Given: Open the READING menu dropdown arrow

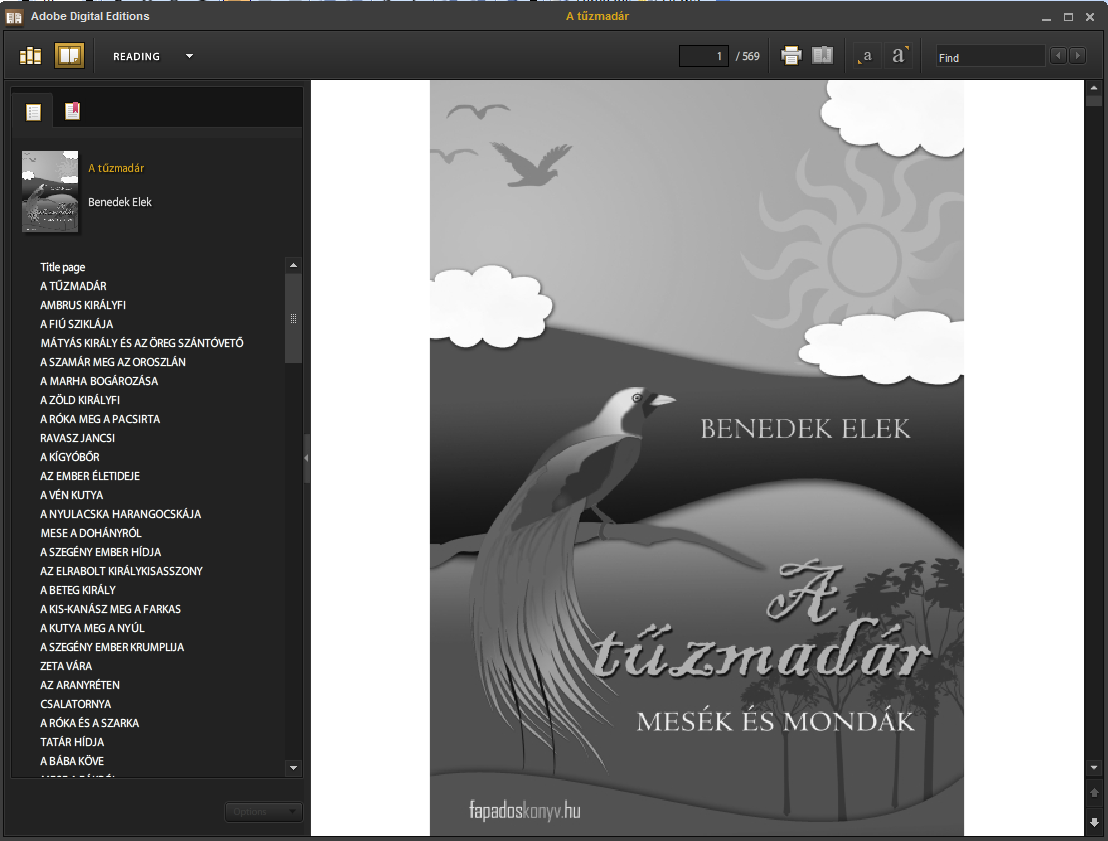Looking at the screenshot, I should pos(189,57).
